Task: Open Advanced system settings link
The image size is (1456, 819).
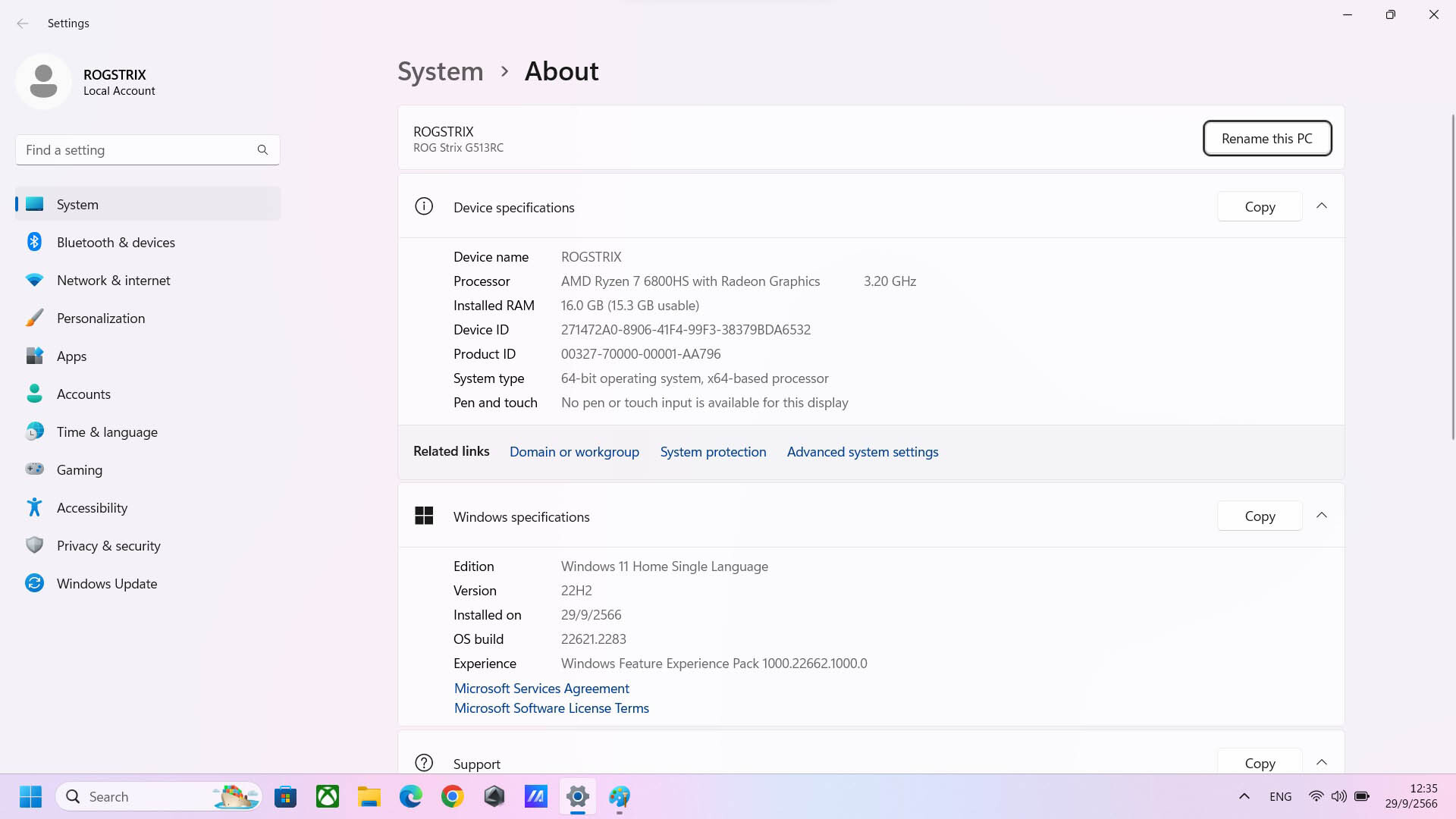Action: pos(862,452)
